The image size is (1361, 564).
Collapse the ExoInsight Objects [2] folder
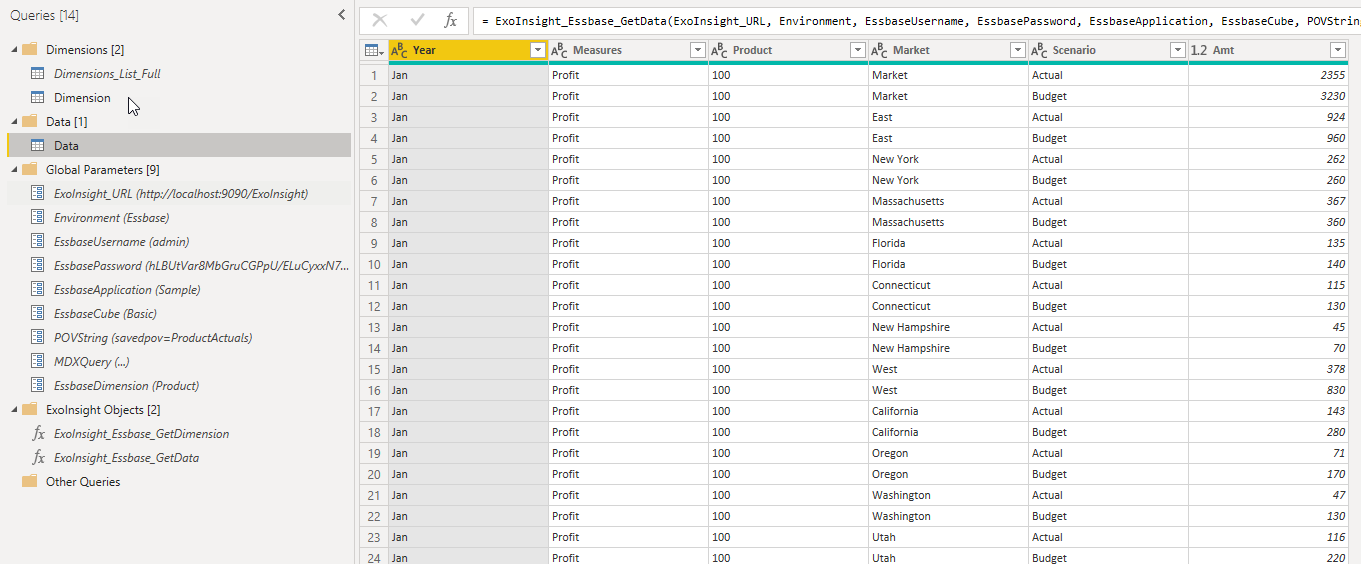14,409
